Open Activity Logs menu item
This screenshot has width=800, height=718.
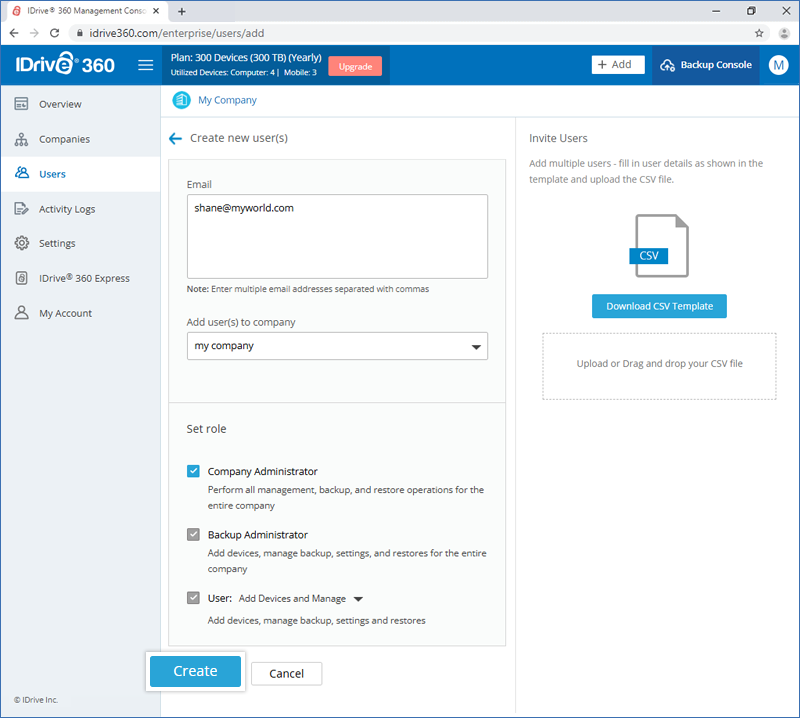80,209
